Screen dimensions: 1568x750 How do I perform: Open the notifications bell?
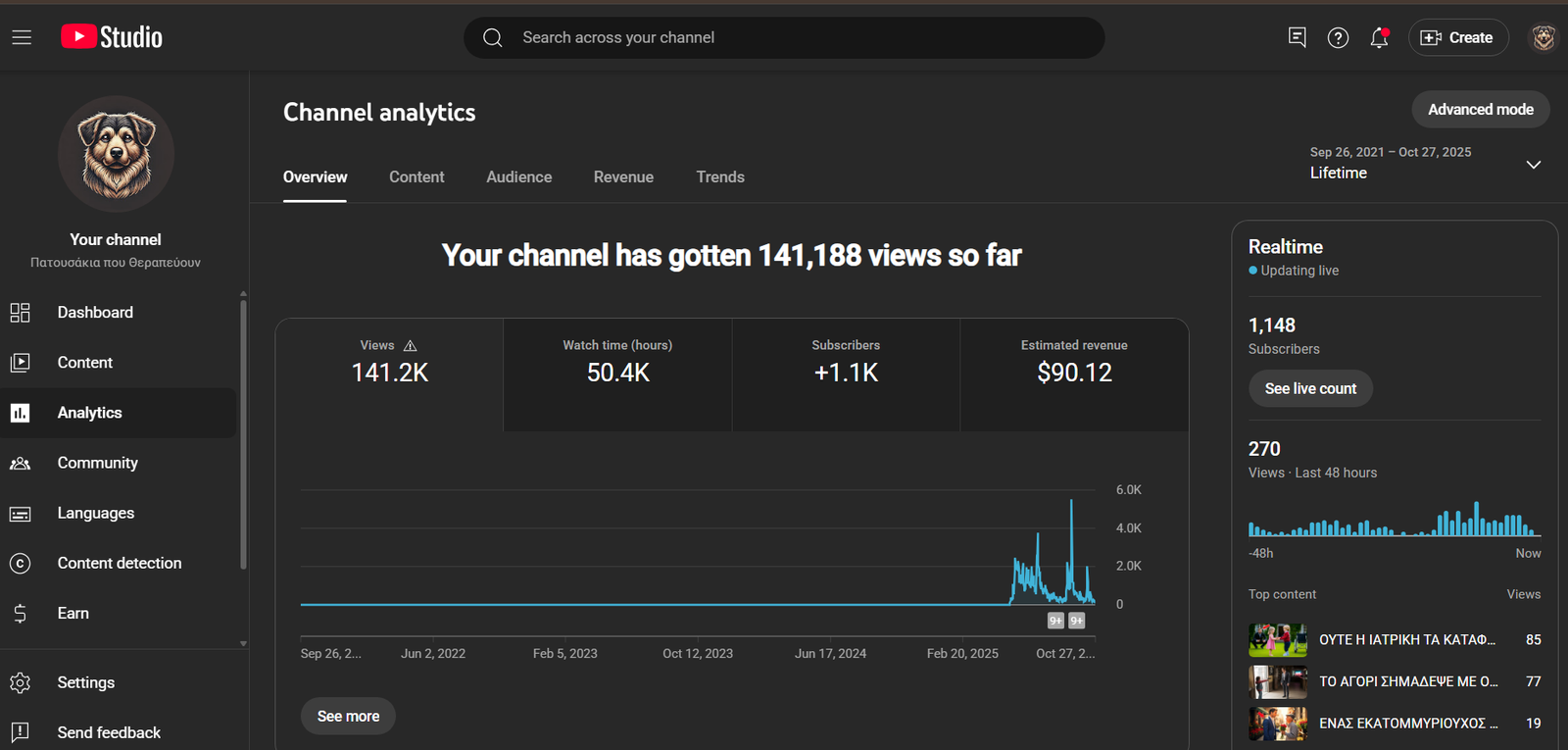click(x=1379, y=37)
